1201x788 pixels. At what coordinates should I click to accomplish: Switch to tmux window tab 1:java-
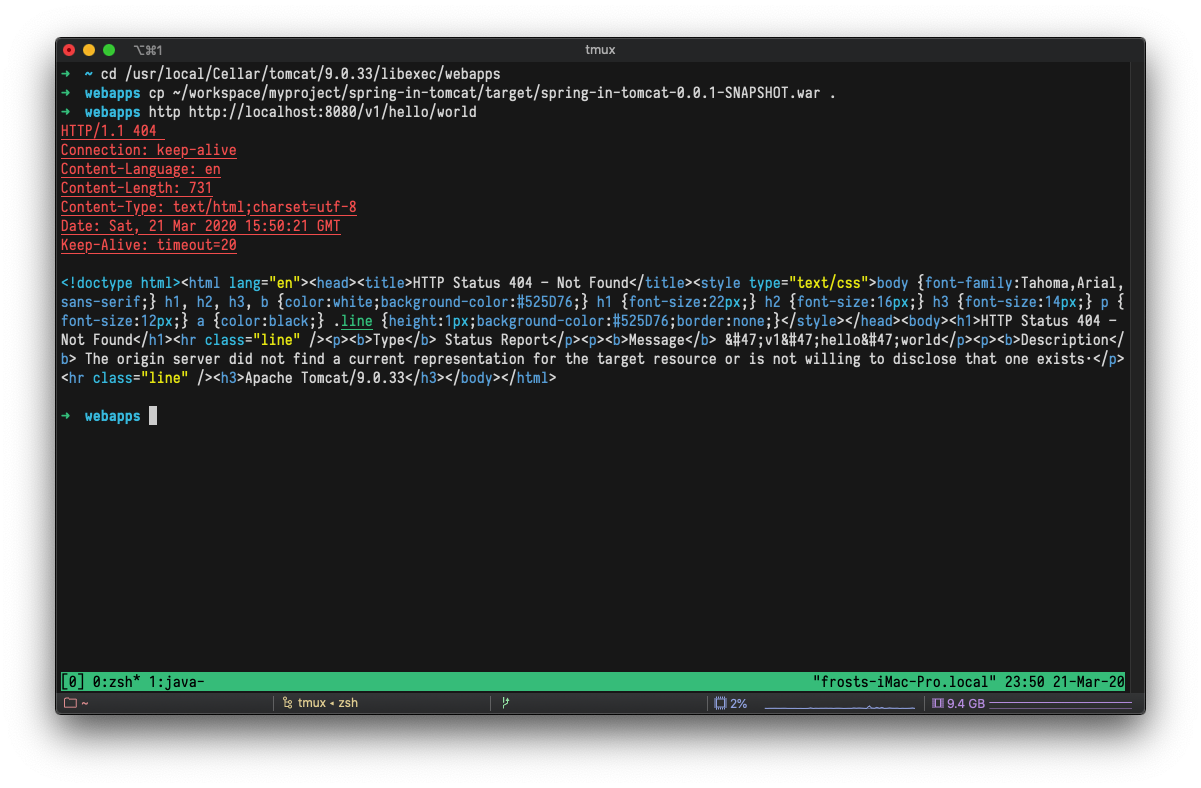coord(177,682)
